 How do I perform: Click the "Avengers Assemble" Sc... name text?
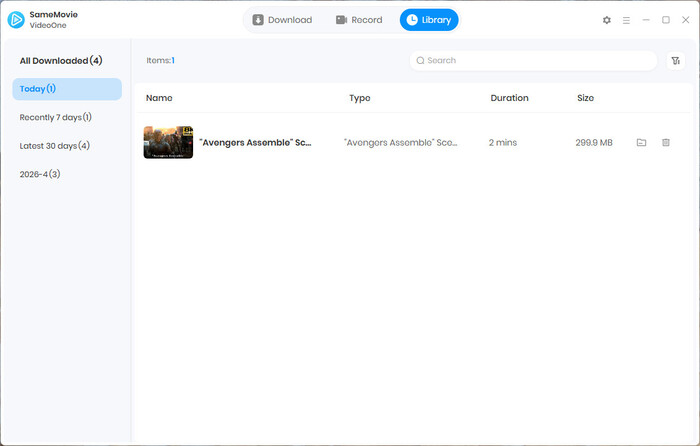255,143
